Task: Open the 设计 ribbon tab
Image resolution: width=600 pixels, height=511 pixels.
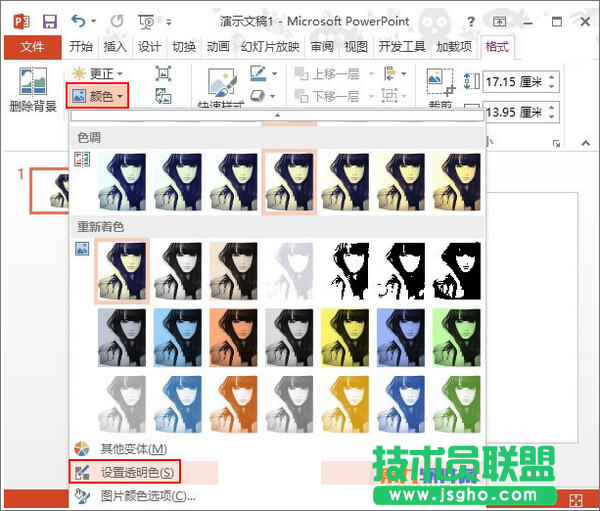Action: point(149,47)
